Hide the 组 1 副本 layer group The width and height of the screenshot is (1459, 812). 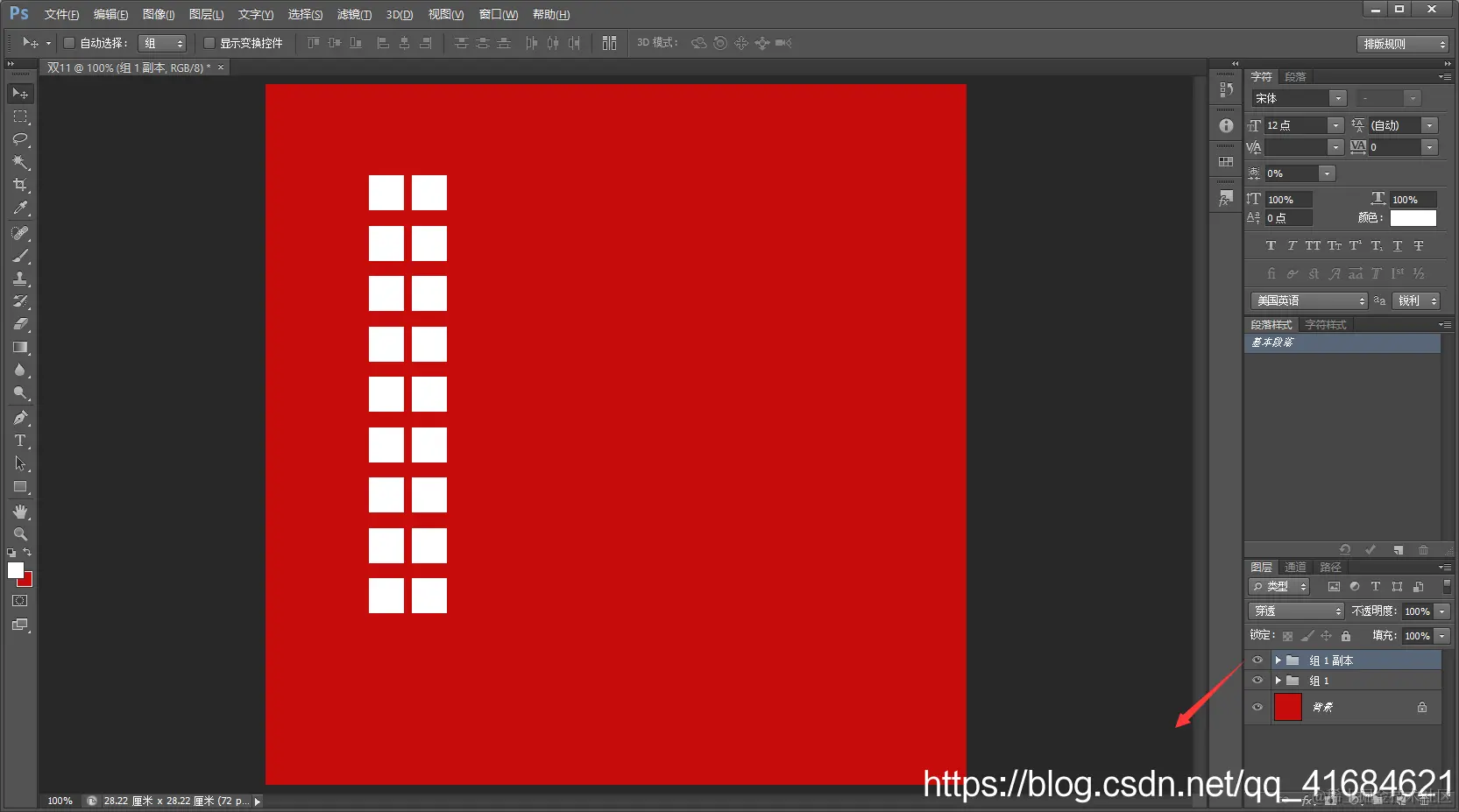[x=1257, y=660]
